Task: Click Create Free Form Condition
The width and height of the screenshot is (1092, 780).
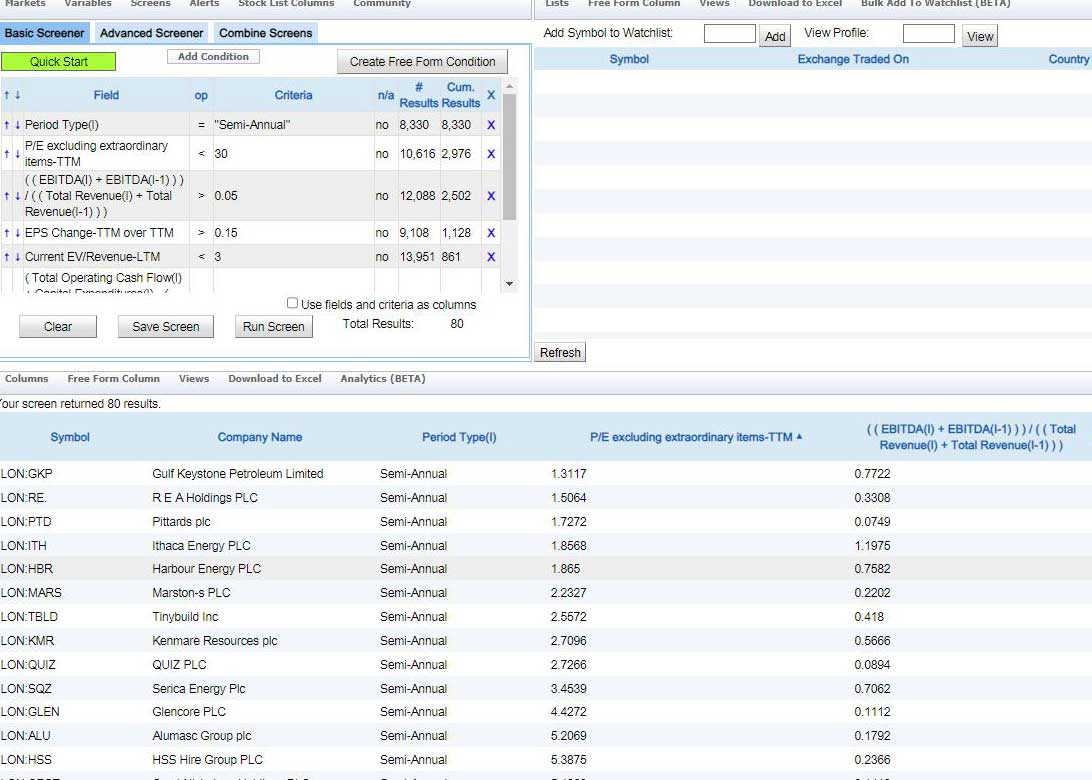Action: [x=421, y=61]
